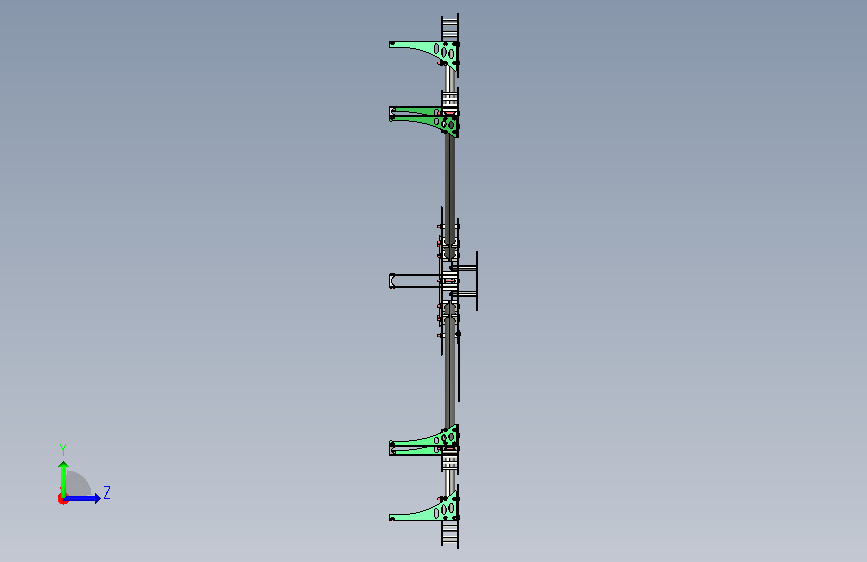Screen dimensions: 867x562
Task: Click the green Y axis arrow of the triad
Action: pos(64,478)
